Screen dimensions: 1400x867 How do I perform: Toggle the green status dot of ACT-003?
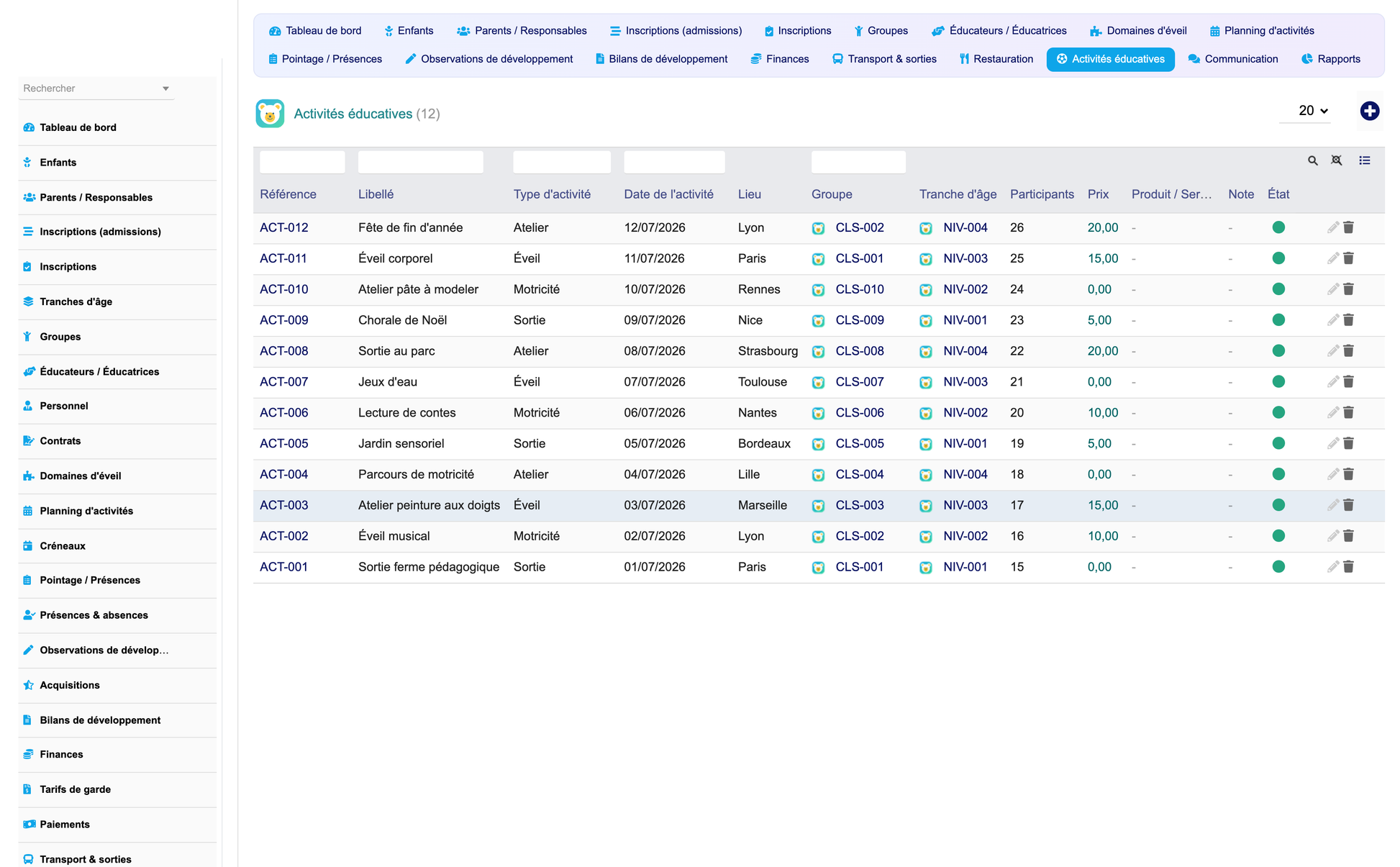[1278, 505]
